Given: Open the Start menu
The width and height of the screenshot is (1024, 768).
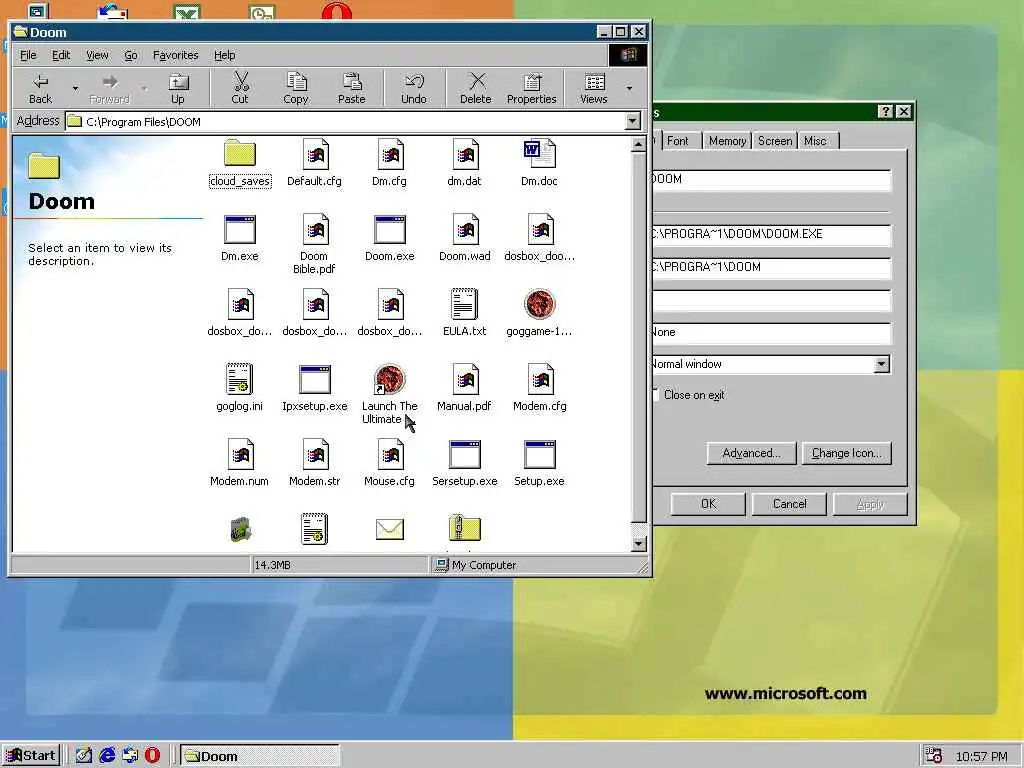Looking at the screenshot, I should pyautogui.click(x=31, y=756).
